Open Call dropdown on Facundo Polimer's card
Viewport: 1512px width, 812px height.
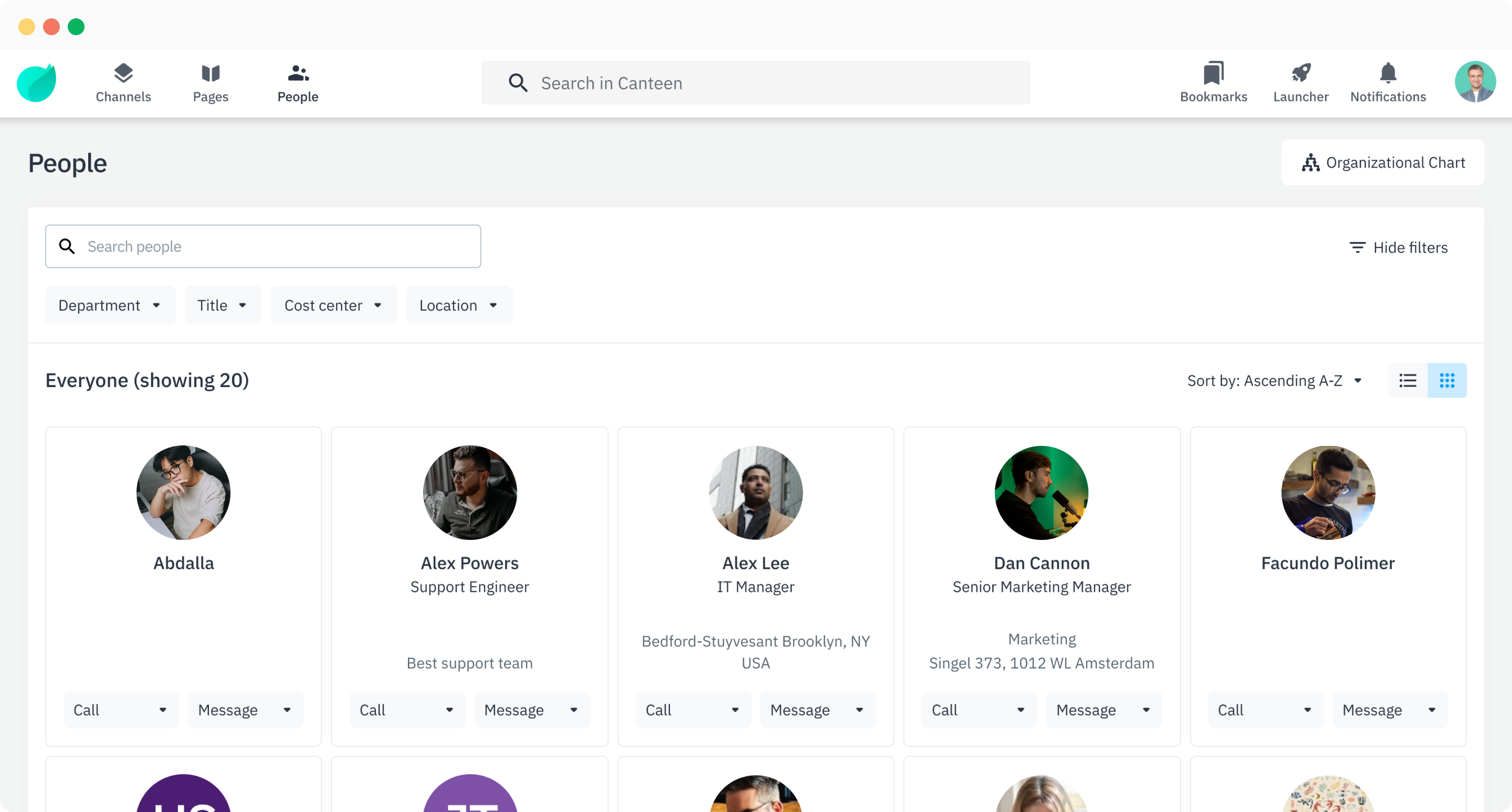pos(1265,710)
